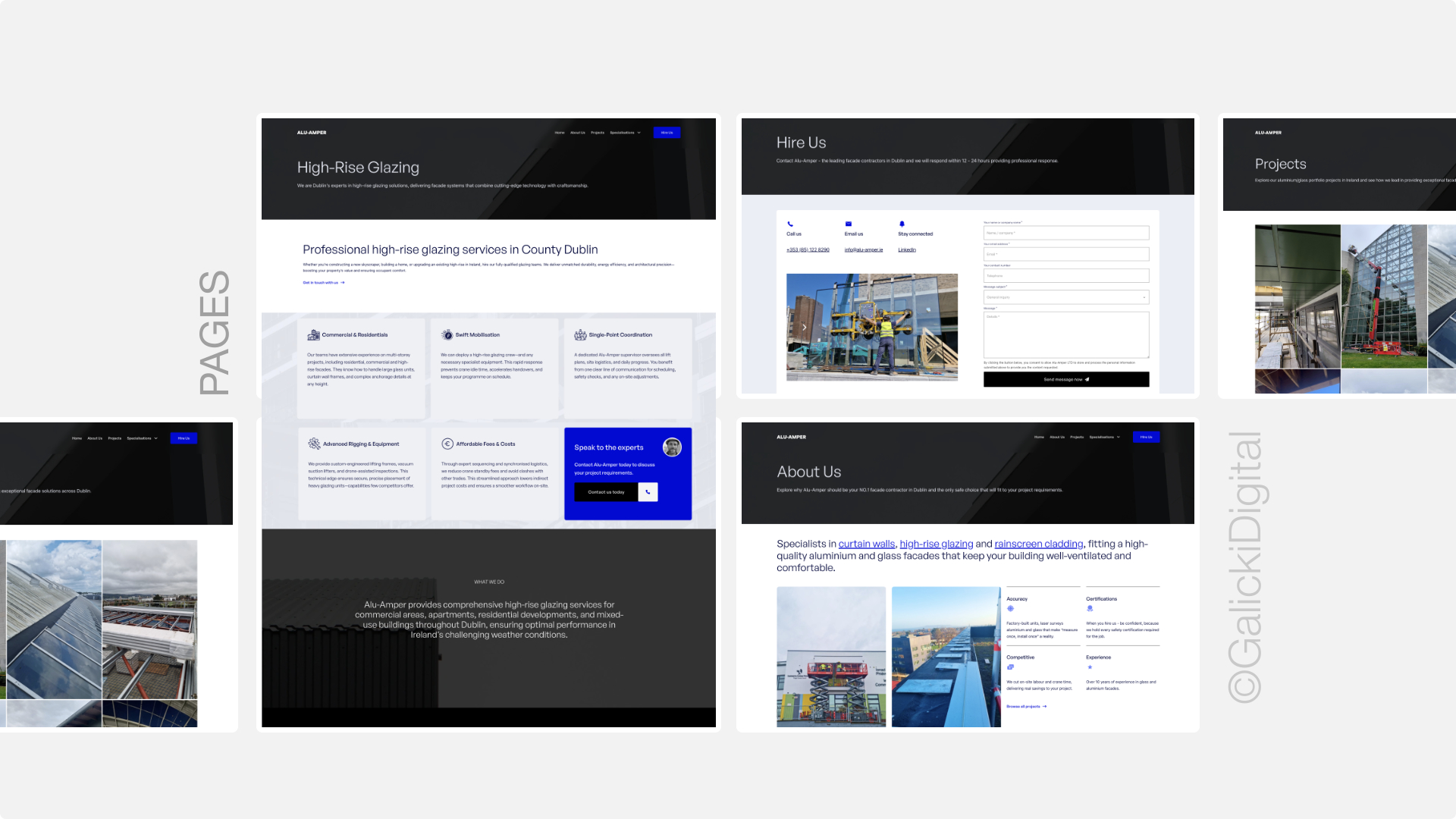Click the Commercial & Residentials building icon
The image size is (1456, 819).
coord(313,334)
